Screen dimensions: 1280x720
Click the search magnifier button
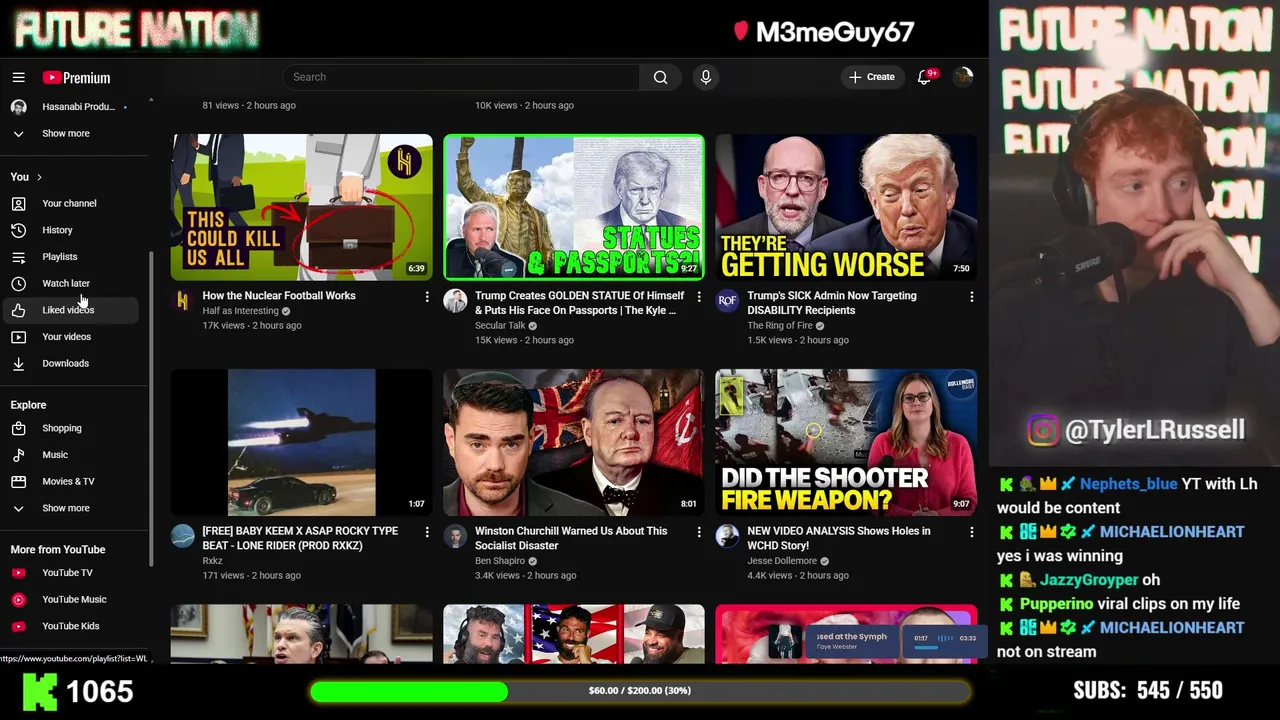(660, 77)
